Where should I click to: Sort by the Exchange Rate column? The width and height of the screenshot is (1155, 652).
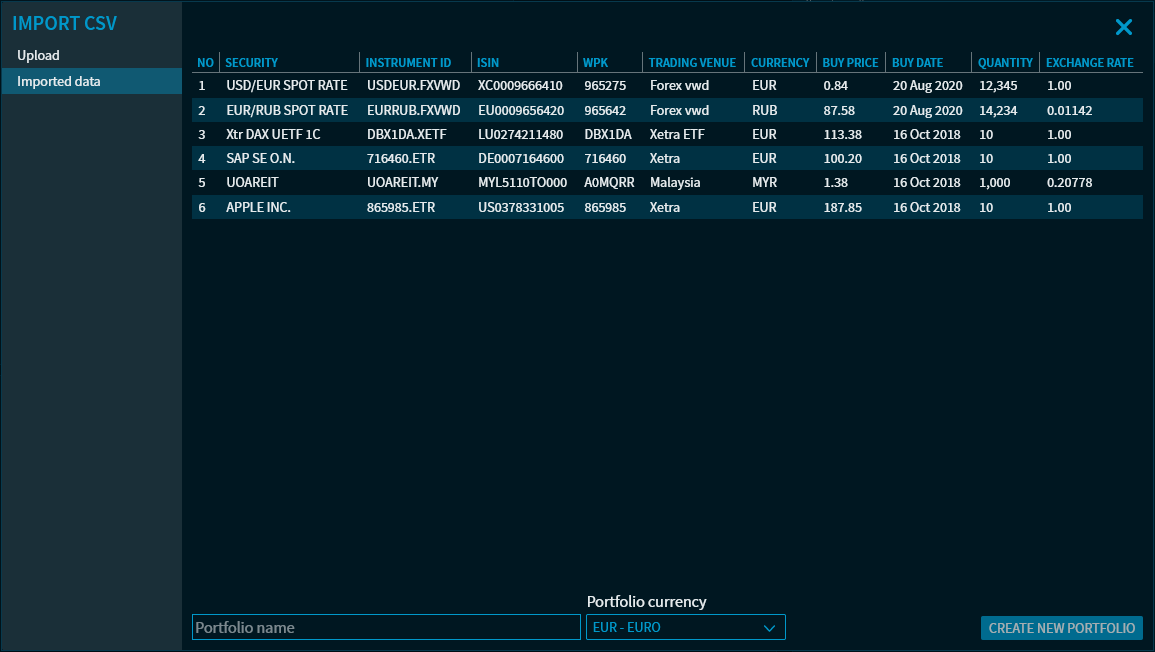(1089, 62)
